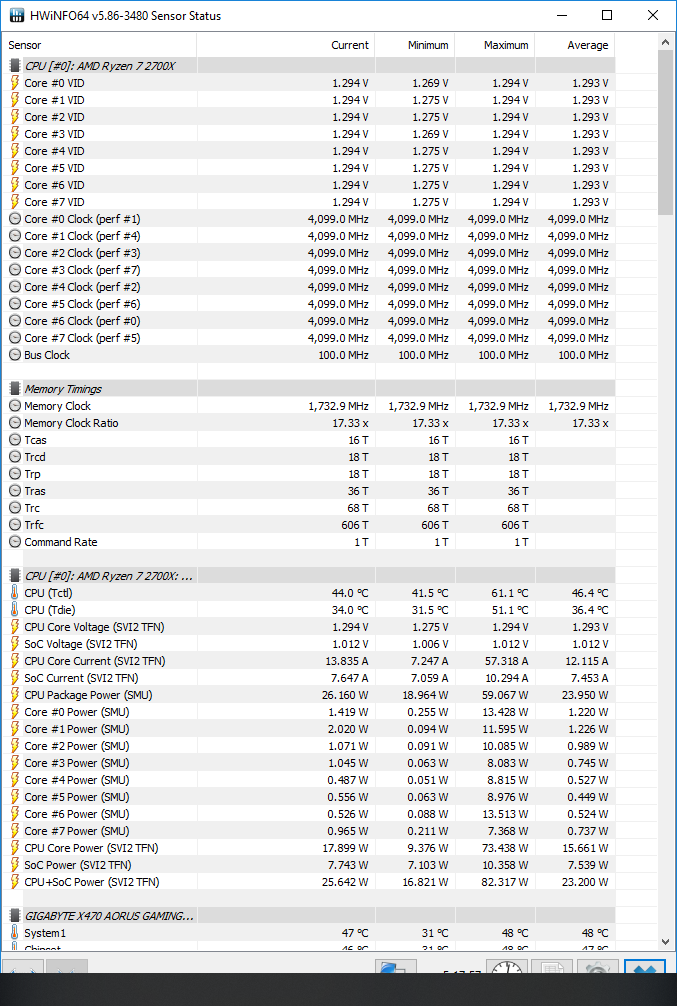Select the Trp row label
This screenshot has height=1006, width=677.
pyautogui.click(x=32, y=474)
